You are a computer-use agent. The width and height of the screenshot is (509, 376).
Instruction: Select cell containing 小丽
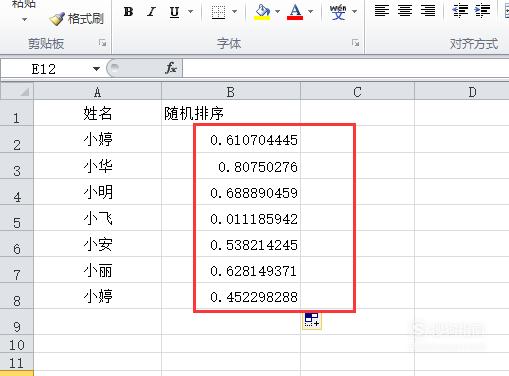98,270
